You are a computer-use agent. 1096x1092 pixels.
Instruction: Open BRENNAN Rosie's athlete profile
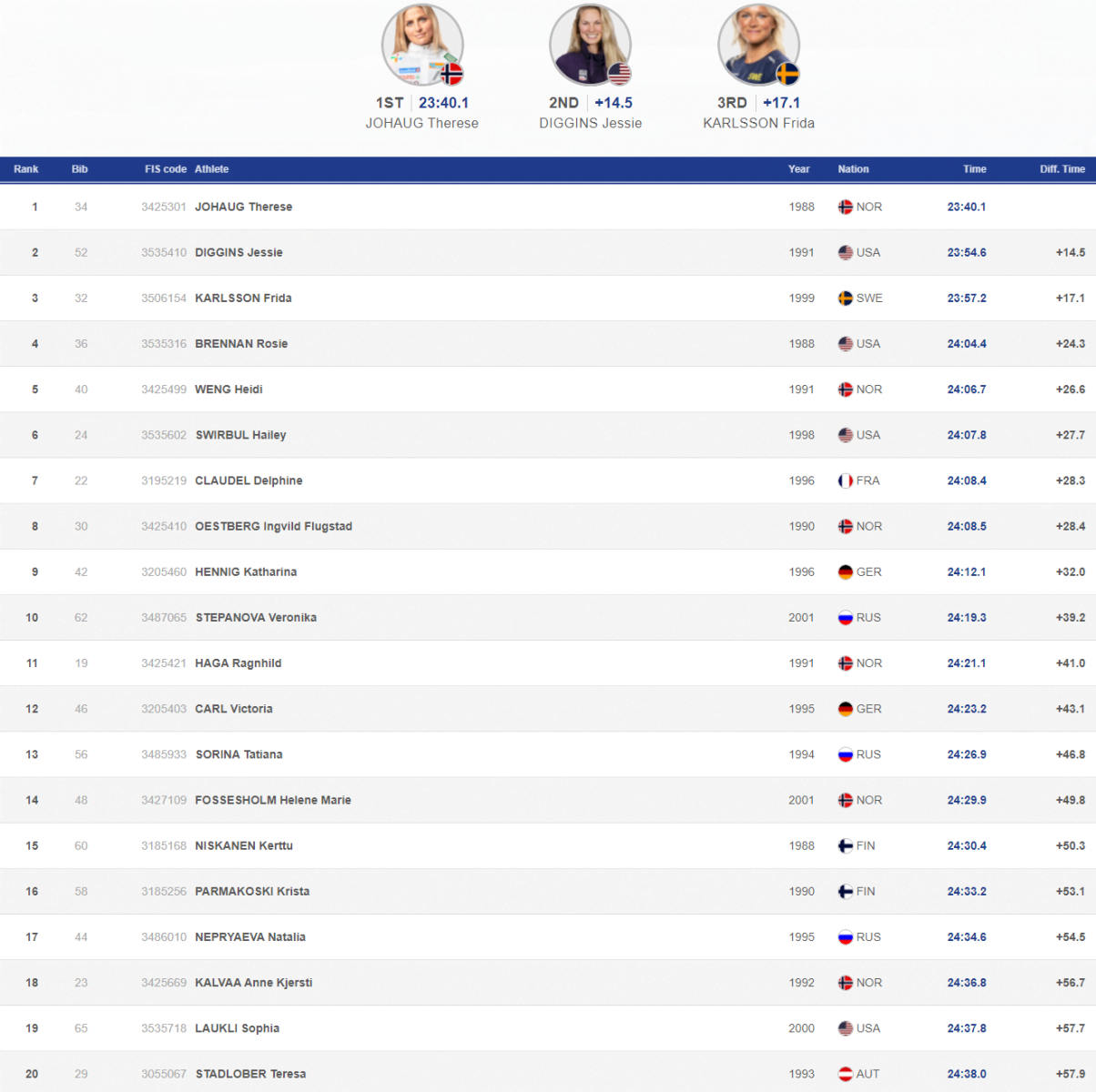coord(241,344)
